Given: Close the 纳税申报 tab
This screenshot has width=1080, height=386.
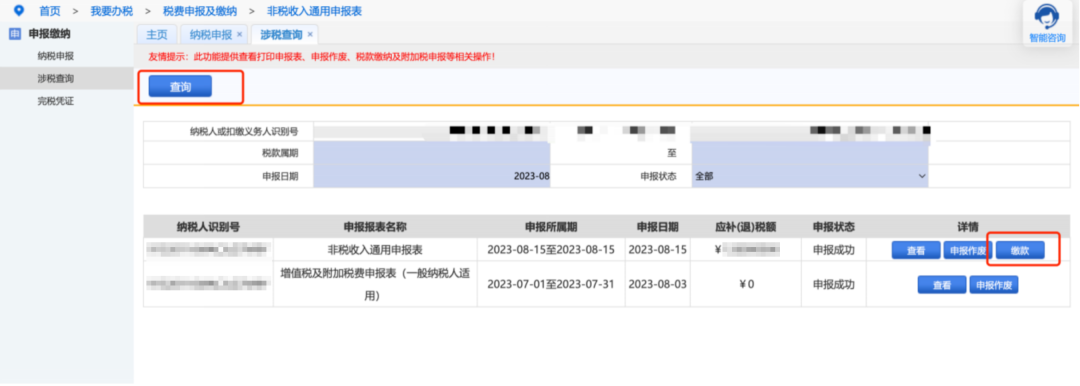Looking at the screenshot, I should pyautogui.click(x=239, y=34).
